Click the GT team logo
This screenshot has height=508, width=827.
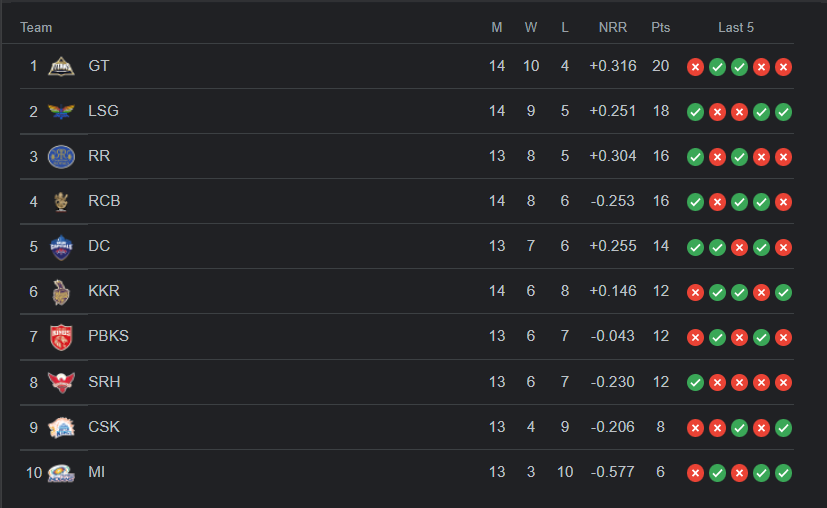click(x=62, y=66)
